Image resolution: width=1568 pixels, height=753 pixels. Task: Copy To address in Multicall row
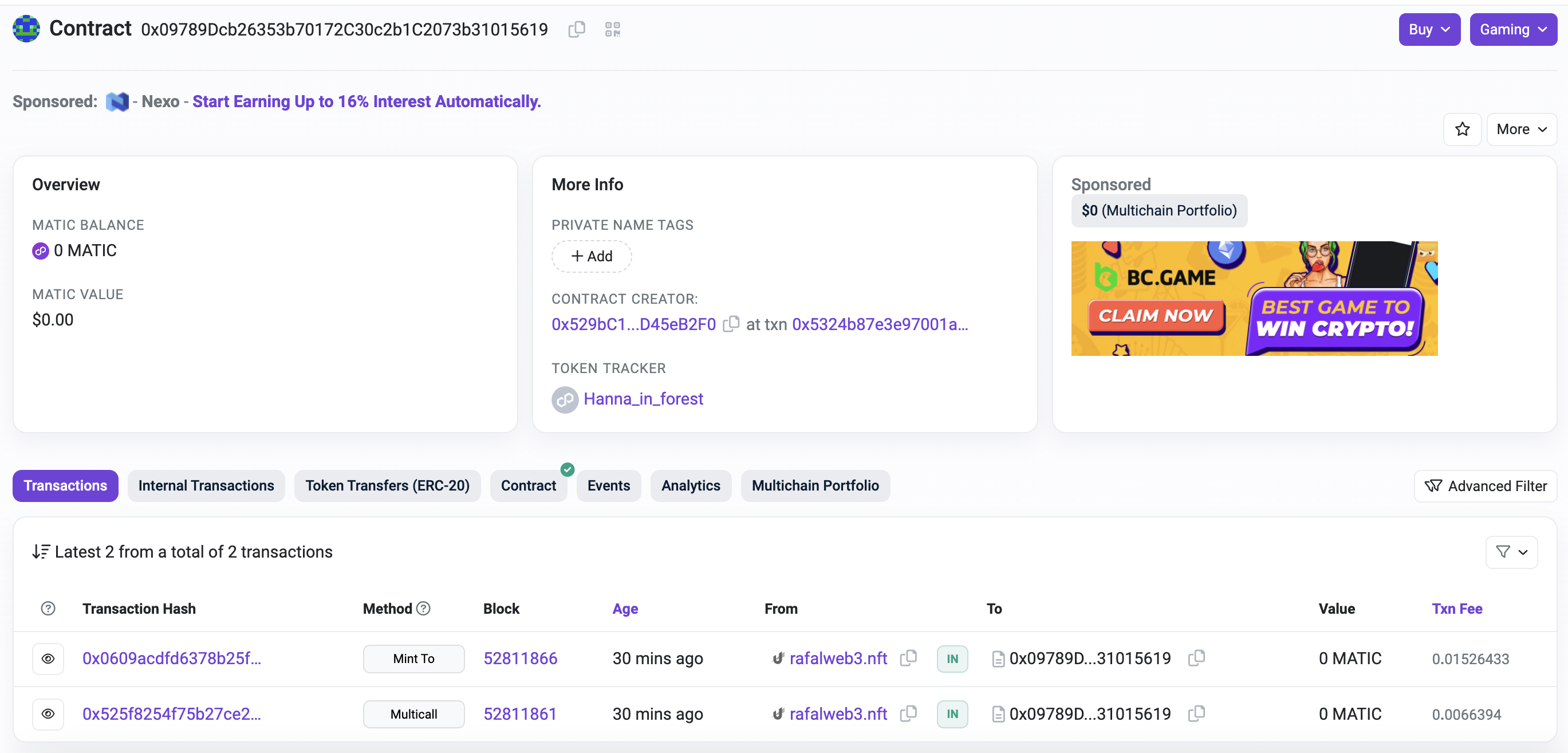[x=1196, y=713]
